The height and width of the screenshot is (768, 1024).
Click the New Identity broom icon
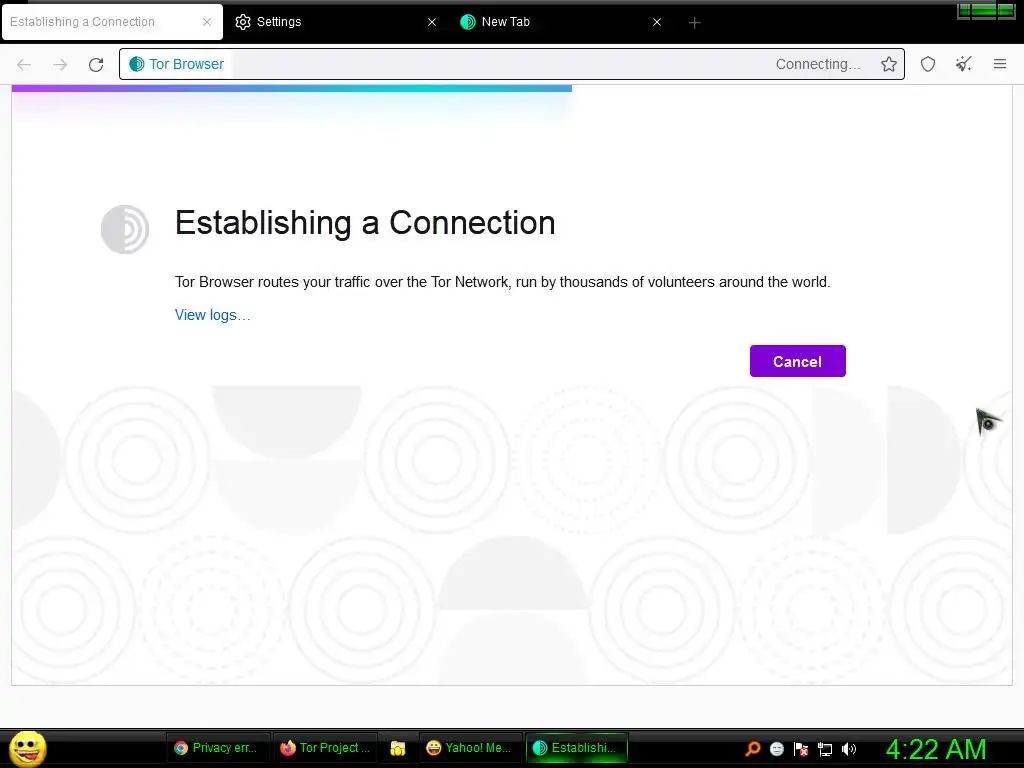coord(964,63)
